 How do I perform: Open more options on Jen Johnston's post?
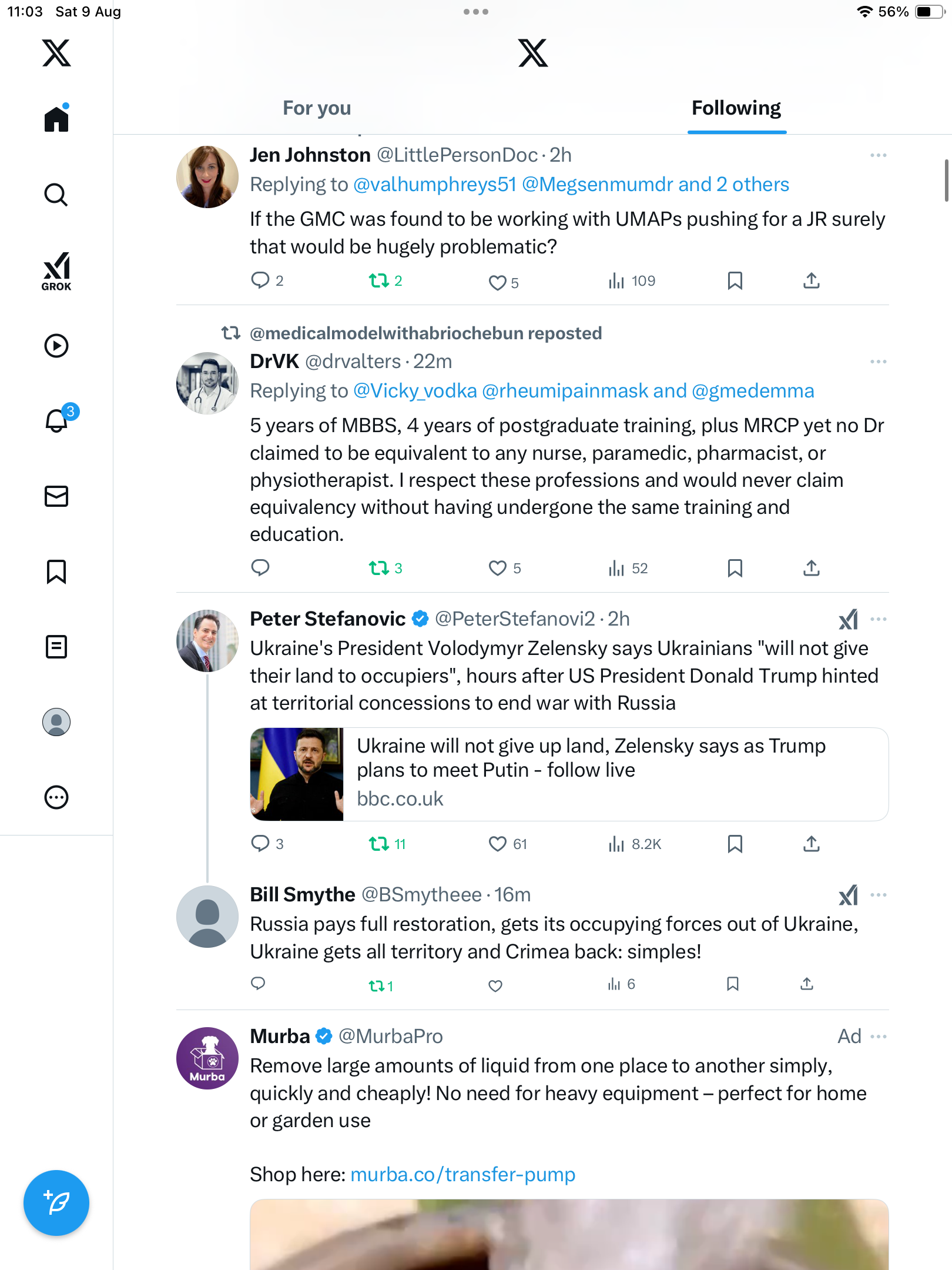(x=878, y=155)
